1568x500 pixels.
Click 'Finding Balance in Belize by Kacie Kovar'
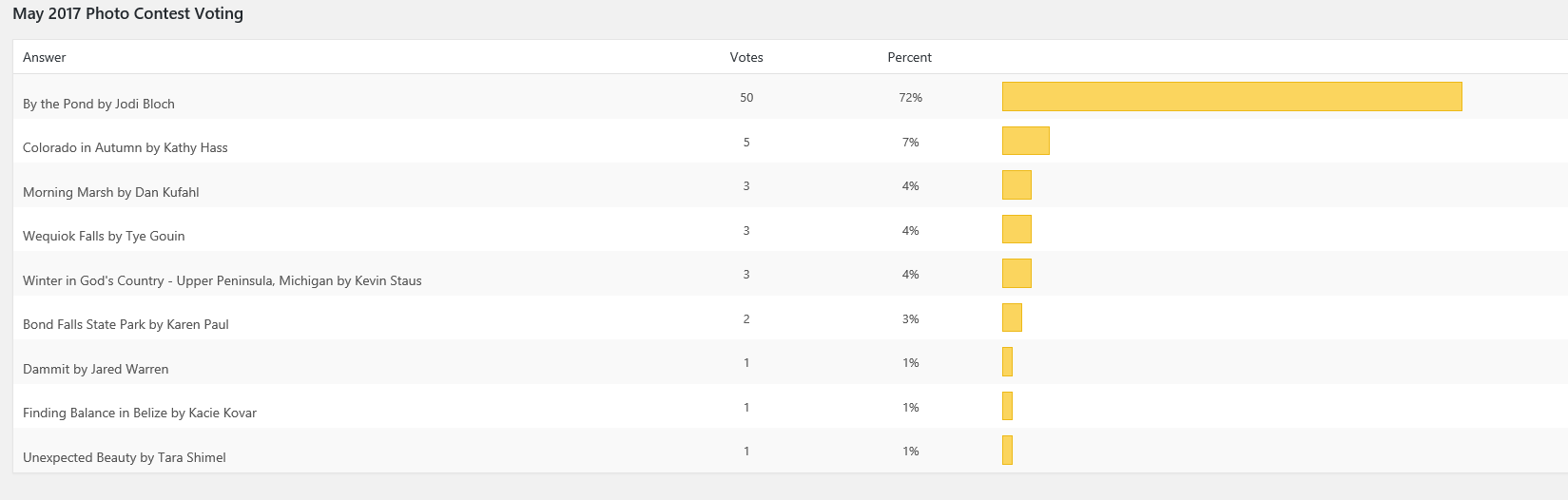(x=140, y=413)
